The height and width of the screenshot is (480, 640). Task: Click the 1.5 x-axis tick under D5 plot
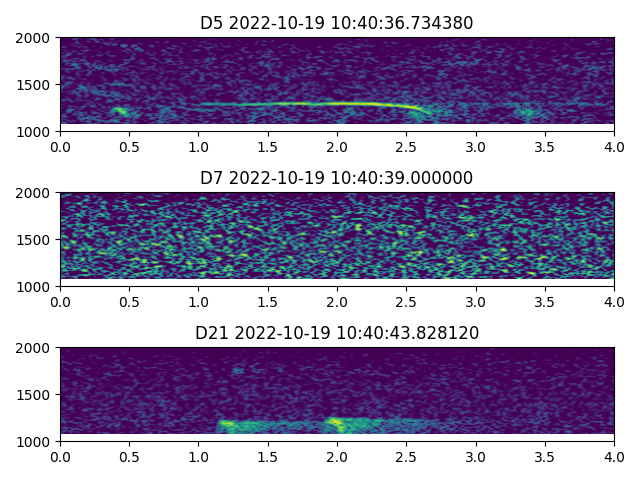[268, 146]
